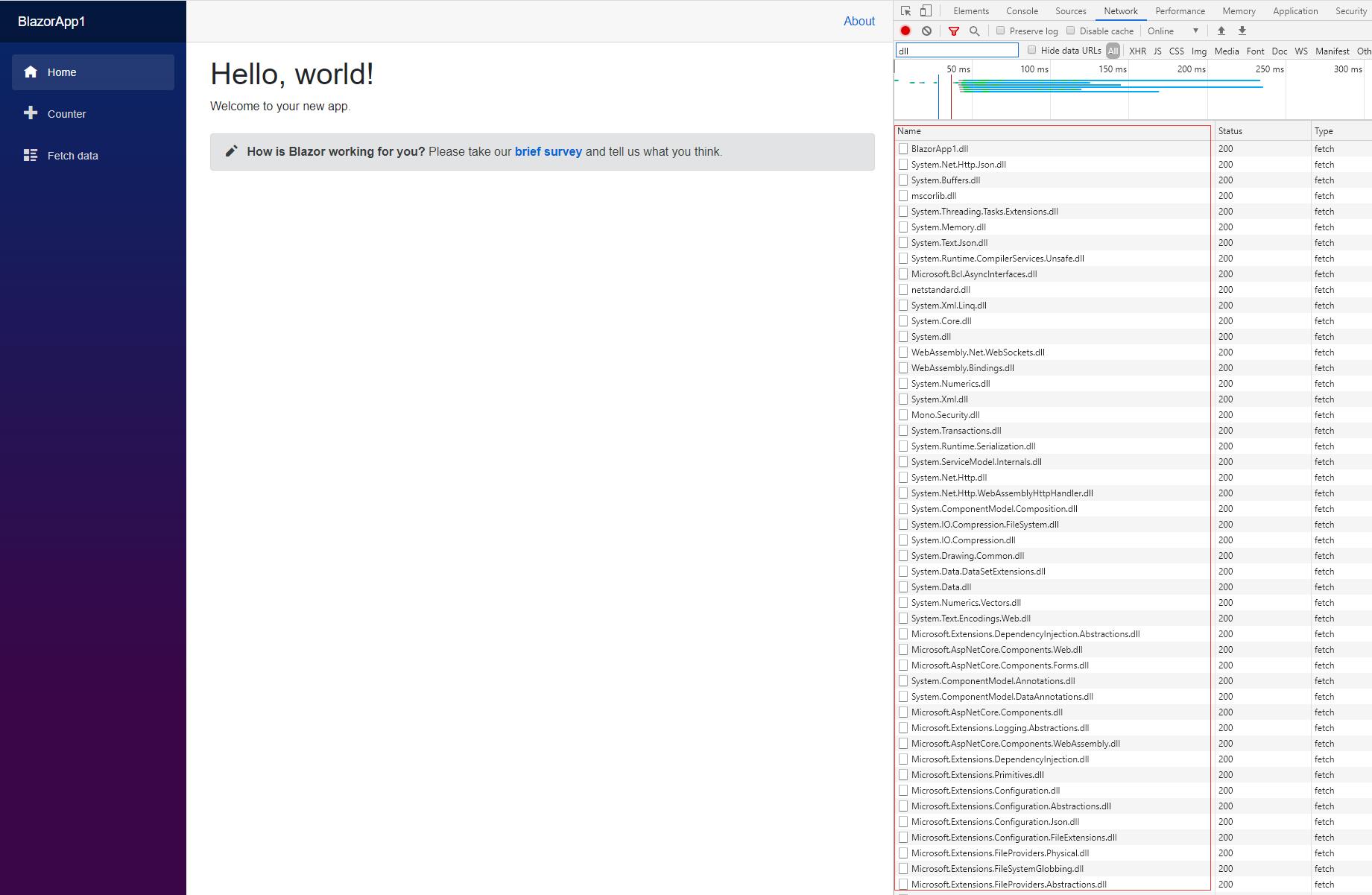Select the All filter type
The image size is (1372, 895).
click(1113, 51)
